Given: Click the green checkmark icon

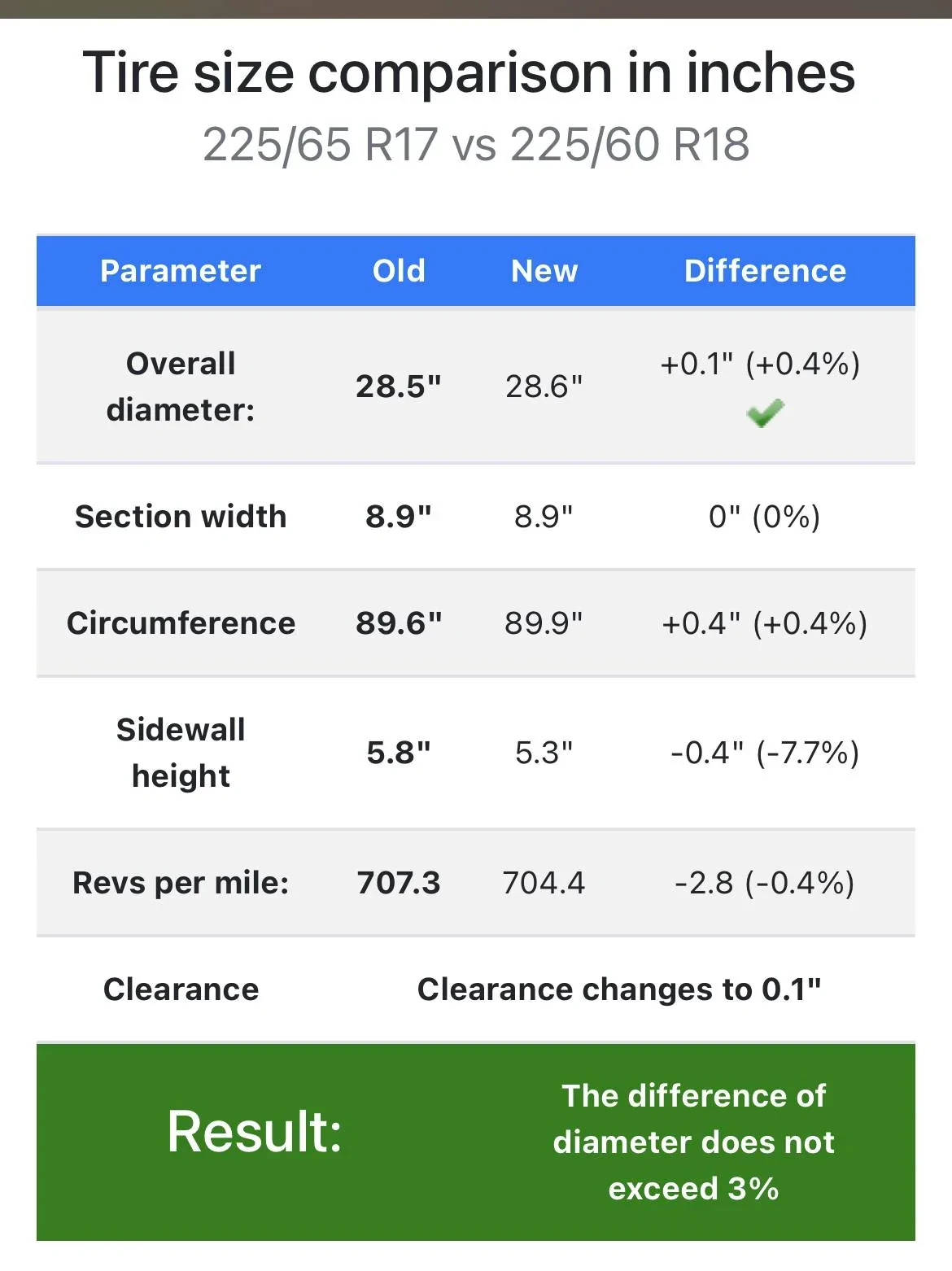Looking at the screenshot, I should tap(765, 413).
